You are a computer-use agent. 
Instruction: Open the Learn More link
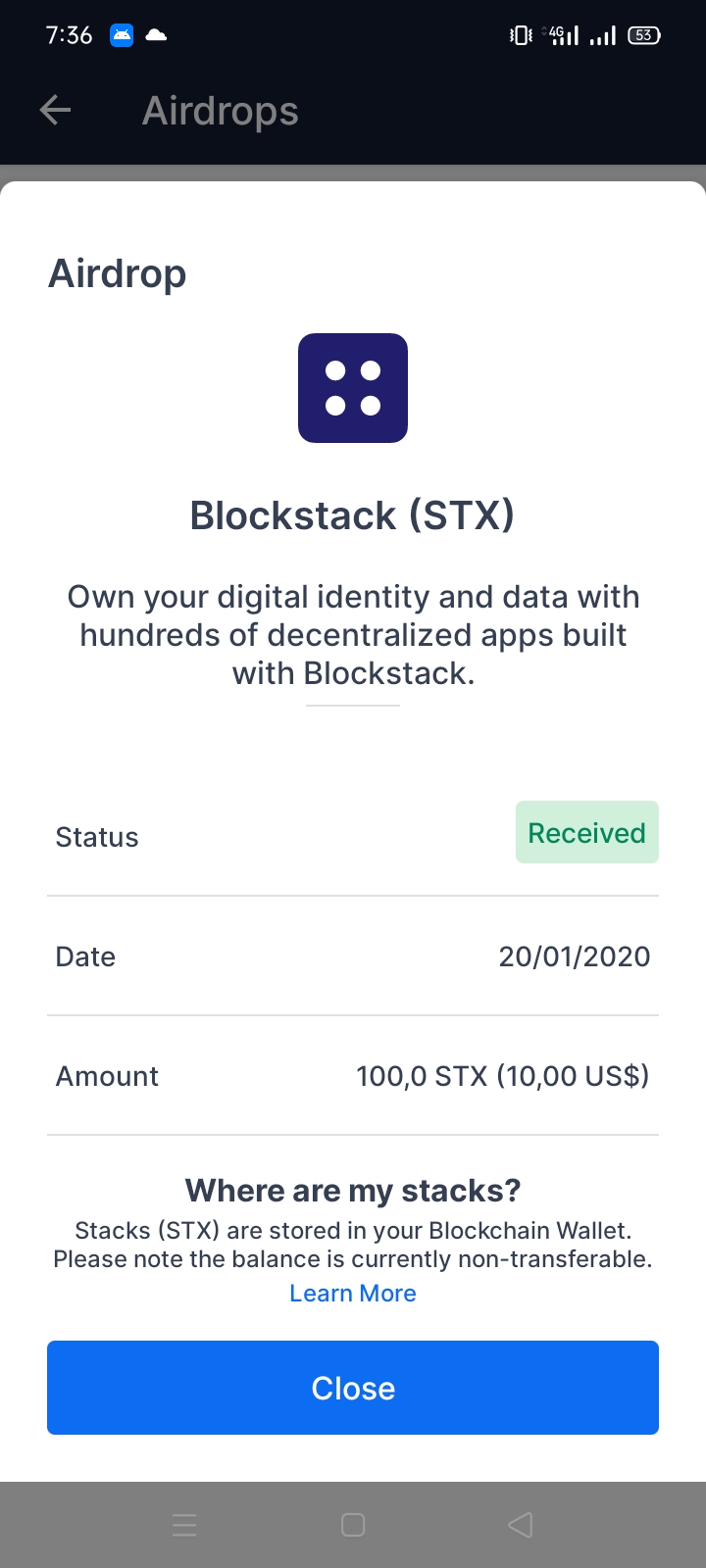pos(353,1294)
